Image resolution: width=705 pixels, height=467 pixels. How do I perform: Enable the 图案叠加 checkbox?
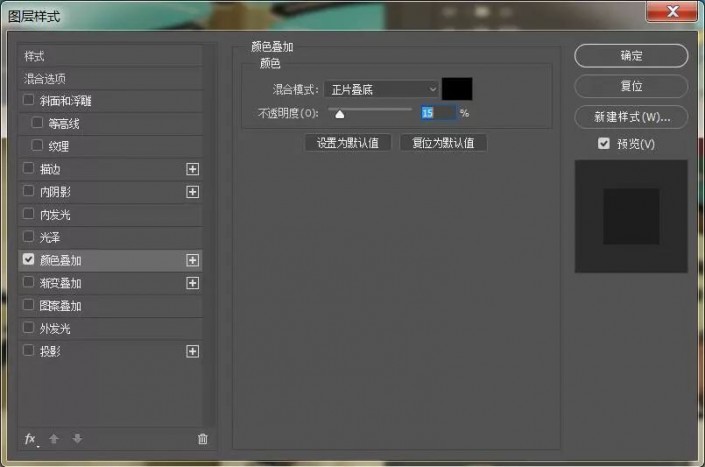click(28, 305)
